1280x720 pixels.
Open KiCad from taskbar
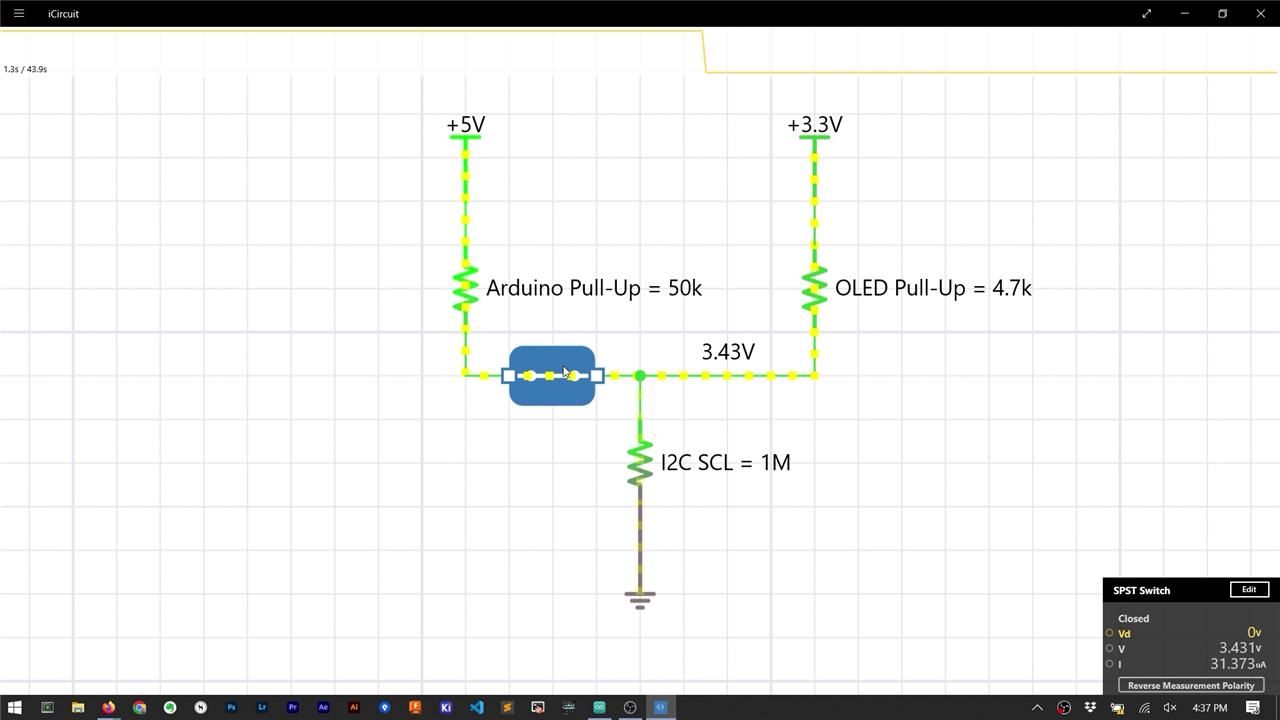[446, 707]
